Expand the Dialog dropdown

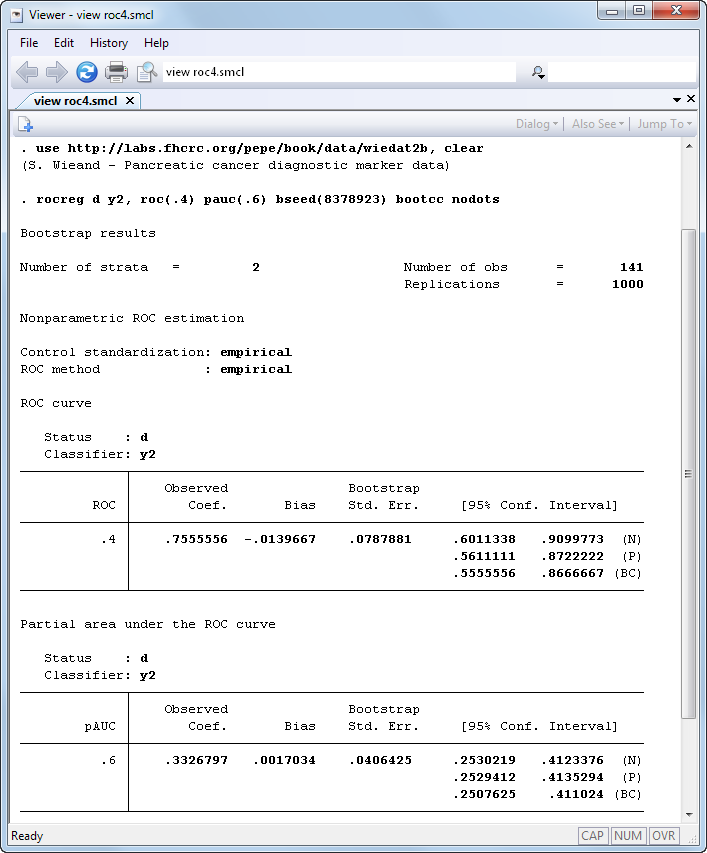537,124
